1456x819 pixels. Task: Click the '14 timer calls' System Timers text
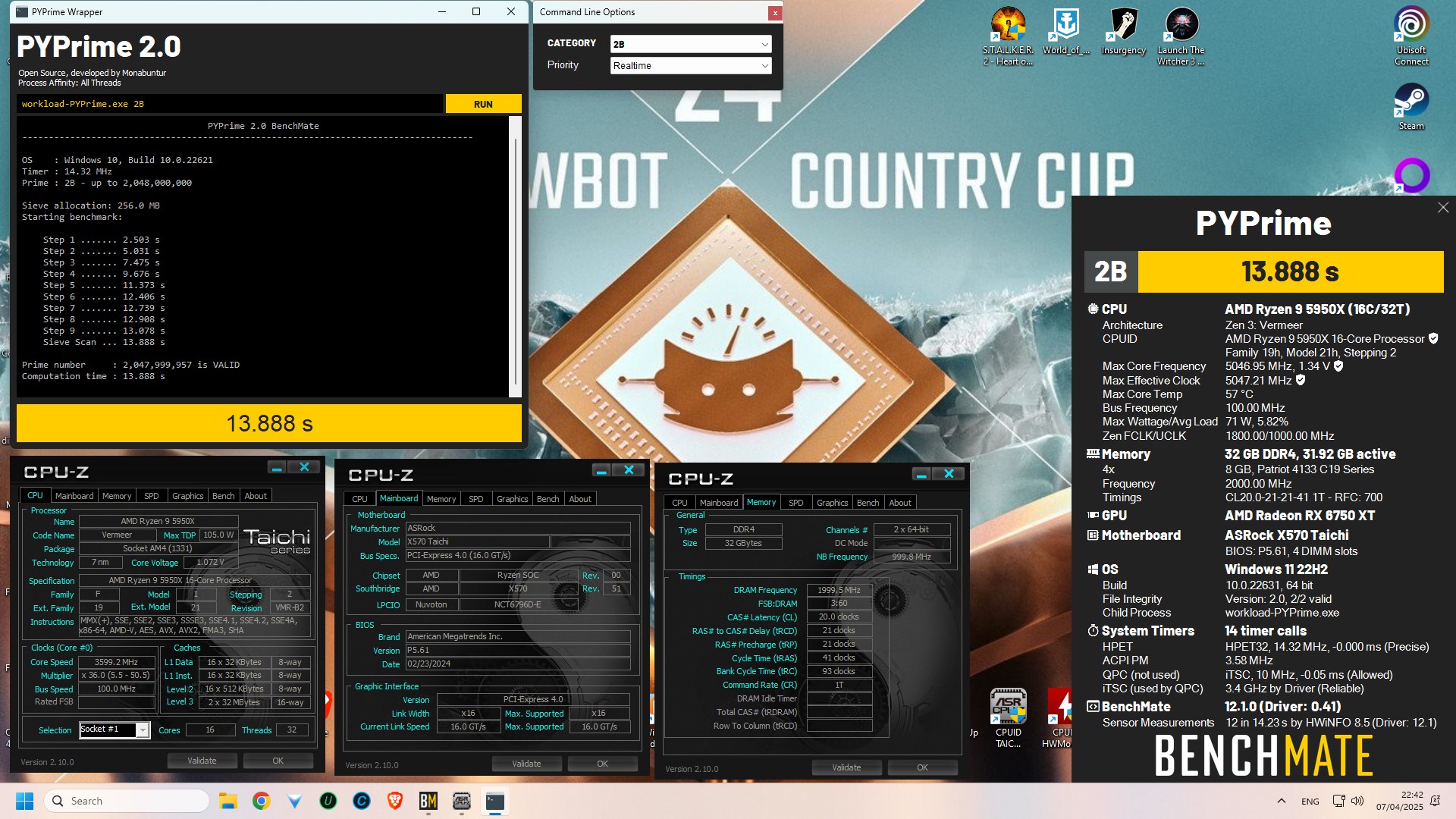click(1266, 631)
